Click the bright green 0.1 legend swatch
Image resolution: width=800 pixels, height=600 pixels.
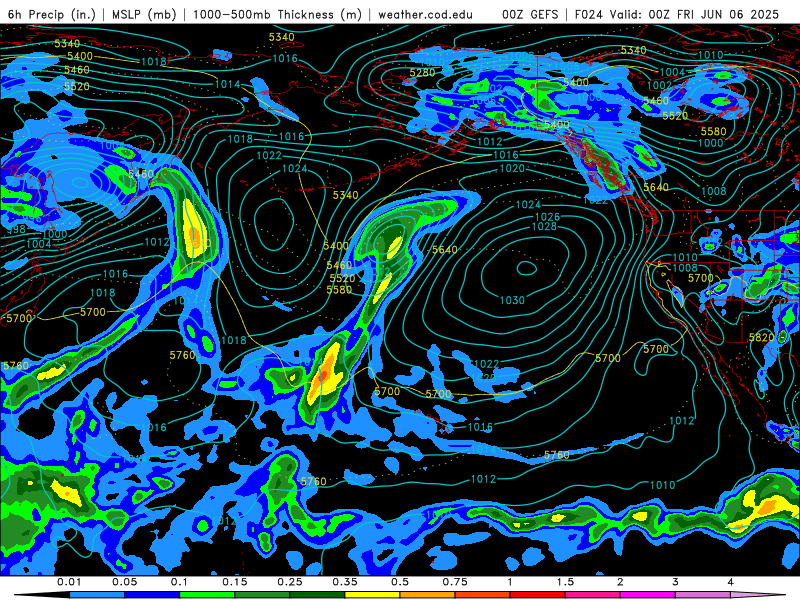coord(207,595)
